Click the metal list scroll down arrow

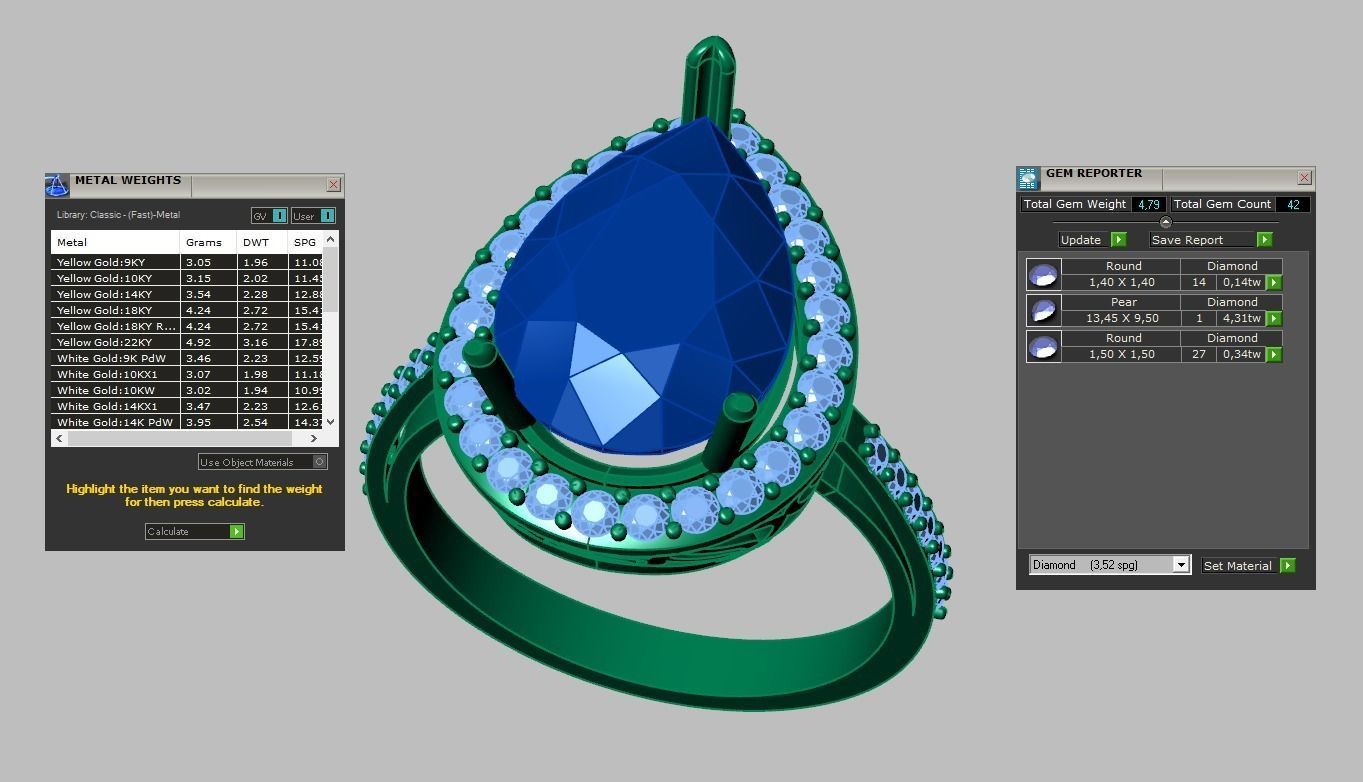point(331,423)
